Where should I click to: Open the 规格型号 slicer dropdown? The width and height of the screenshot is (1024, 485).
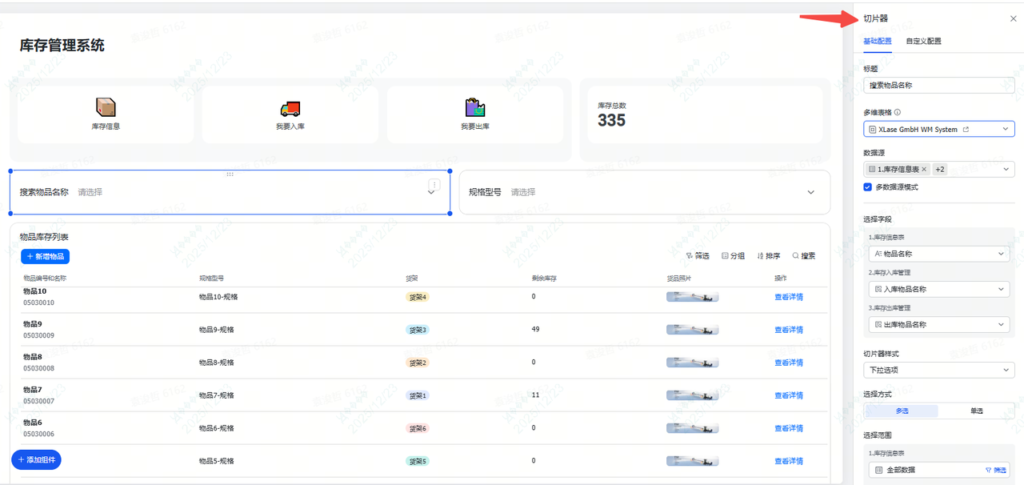(810, 192)
